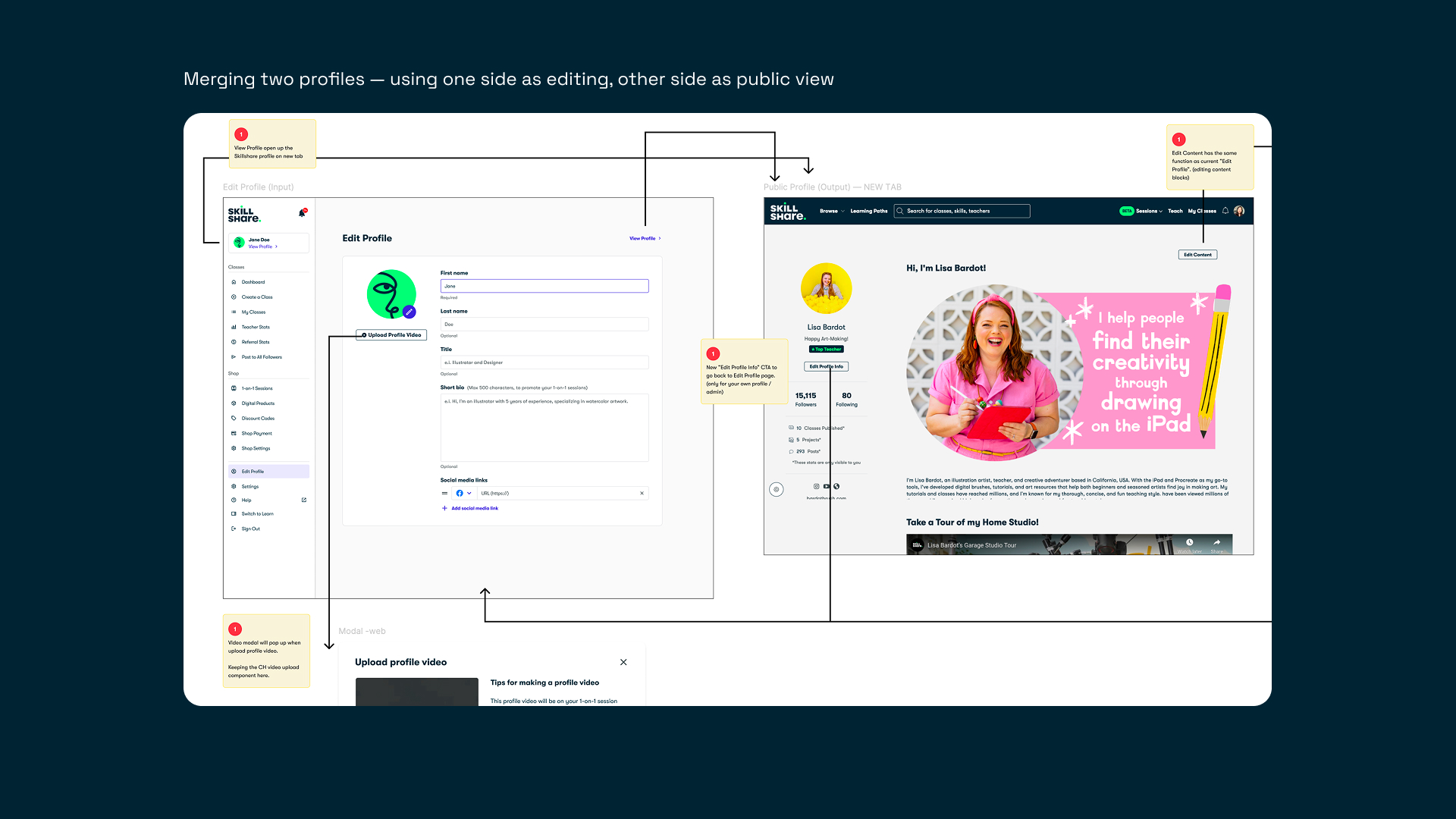This screenshot has width=1456, height=819.
Task: Close the Upload profile video modal
Action: click(623, 662)
